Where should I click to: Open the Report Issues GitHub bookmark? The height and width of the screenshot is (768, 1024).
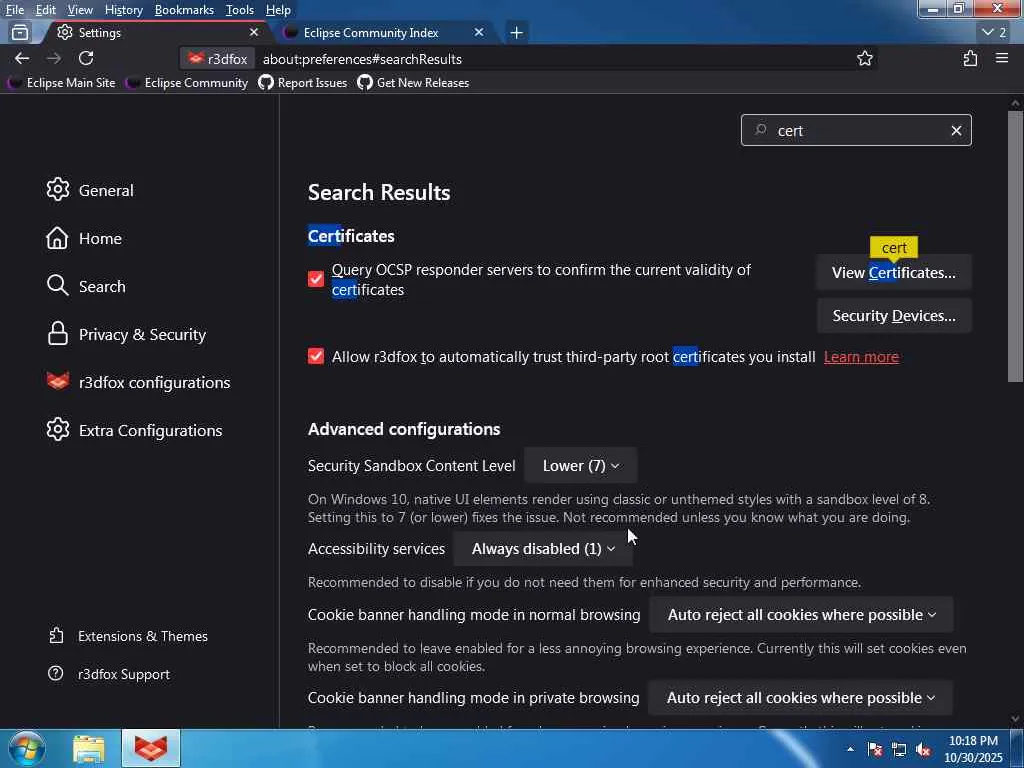pyautogui.click(x=302, y=83)
